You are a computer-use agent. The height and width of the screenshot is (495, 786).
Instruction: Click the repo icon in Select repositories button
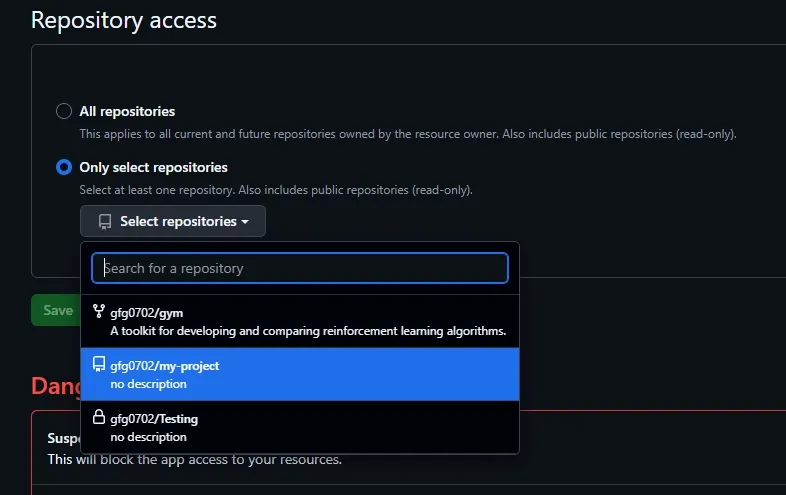104,222
